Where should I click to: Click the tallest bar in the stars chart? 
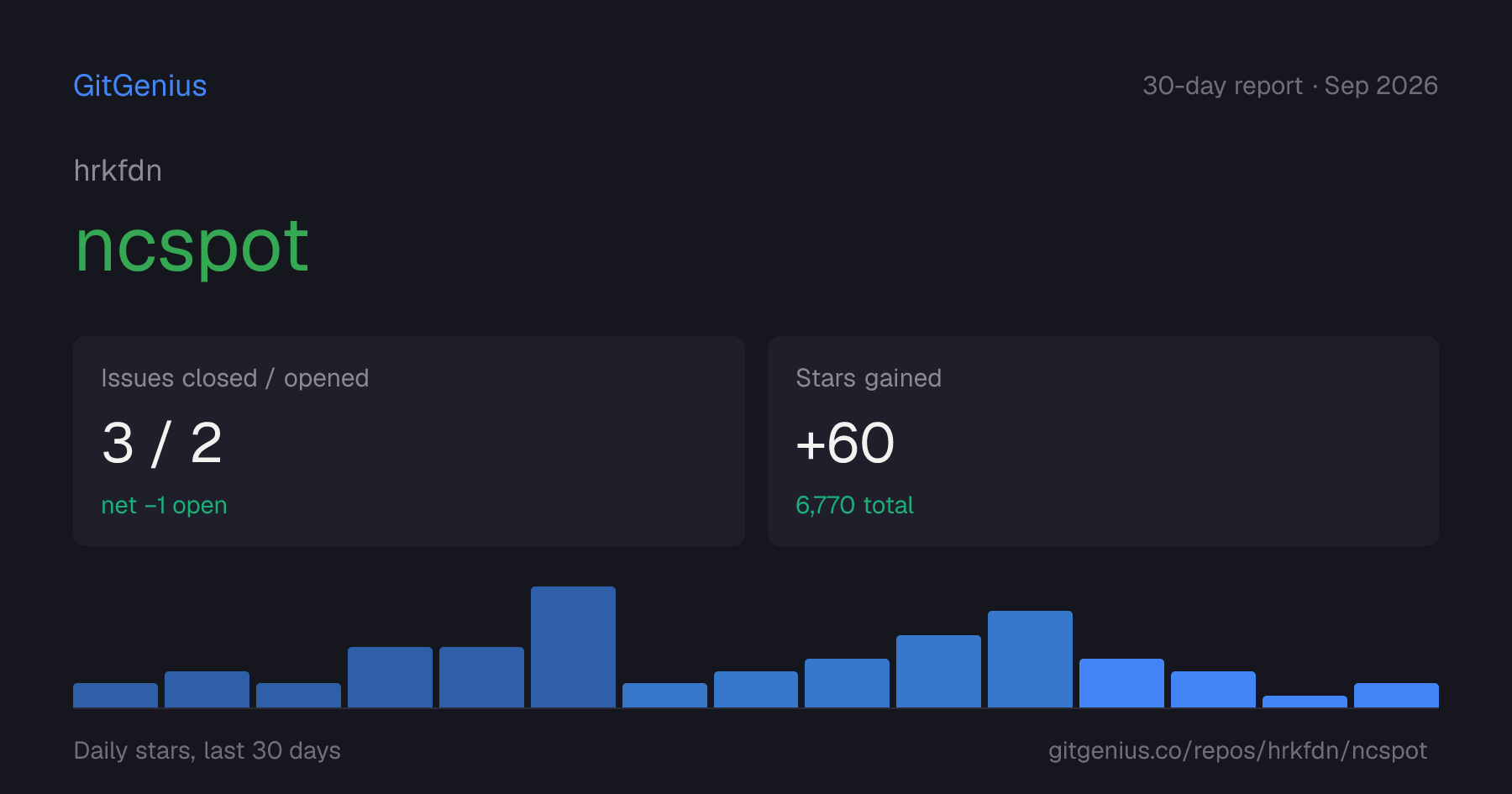573,647
